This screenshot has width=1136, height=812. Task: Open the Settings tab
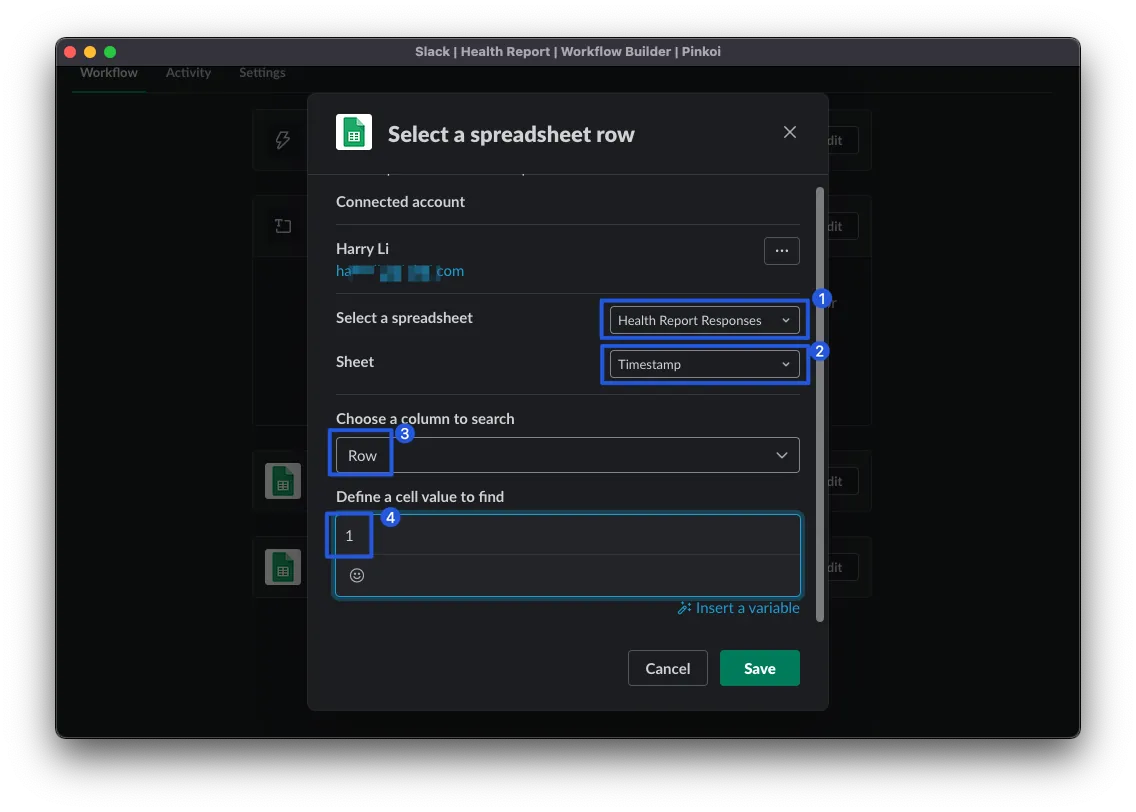tap(262, 73)
